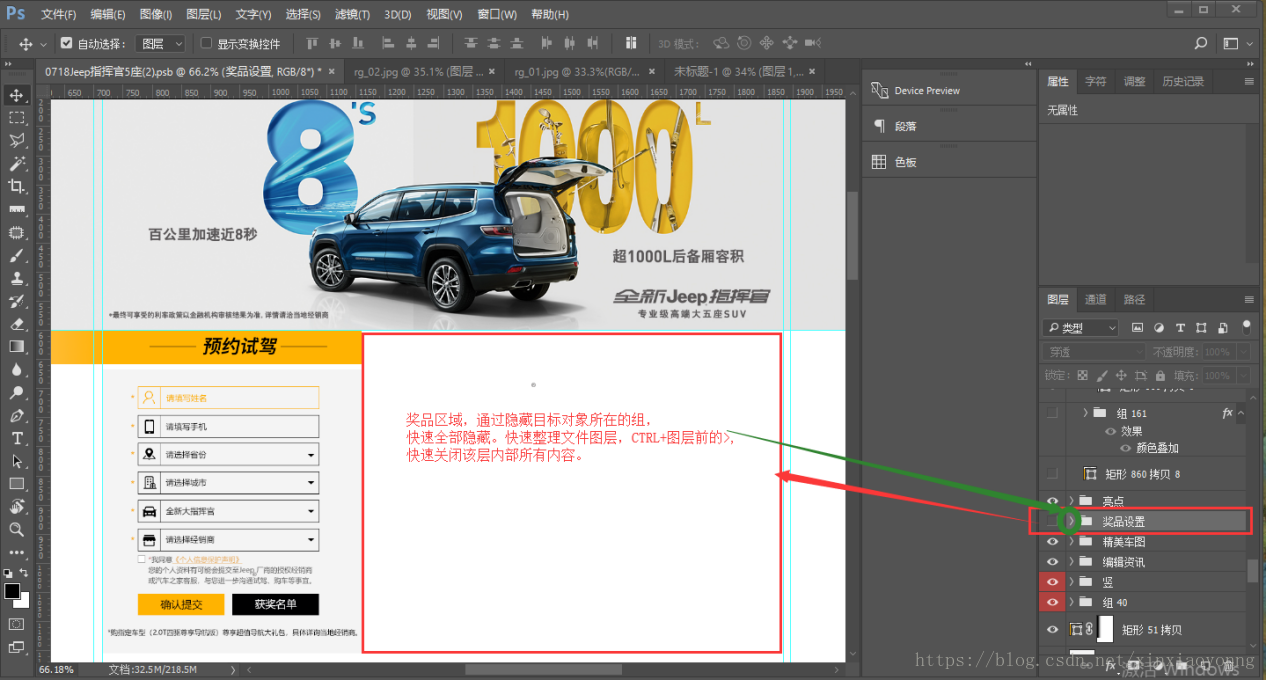This screenshot has width=1266, height=680.
Task: Hide the 编辑资讯 group layer
Action: (1052, 562)
